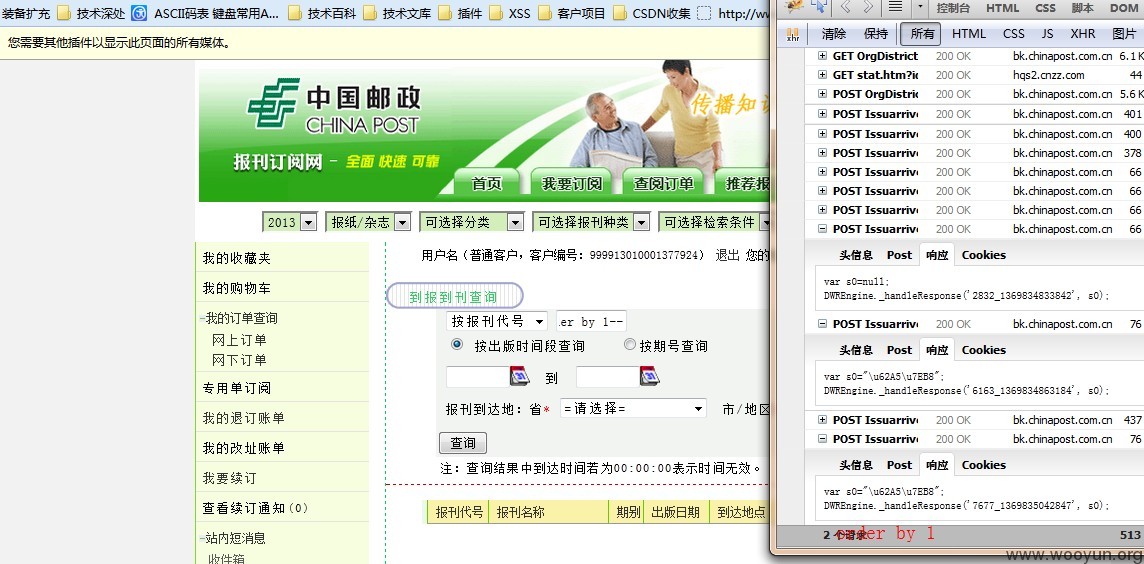Focus the start date input field
1144x564 pixels.
click(x=478, y=376)
